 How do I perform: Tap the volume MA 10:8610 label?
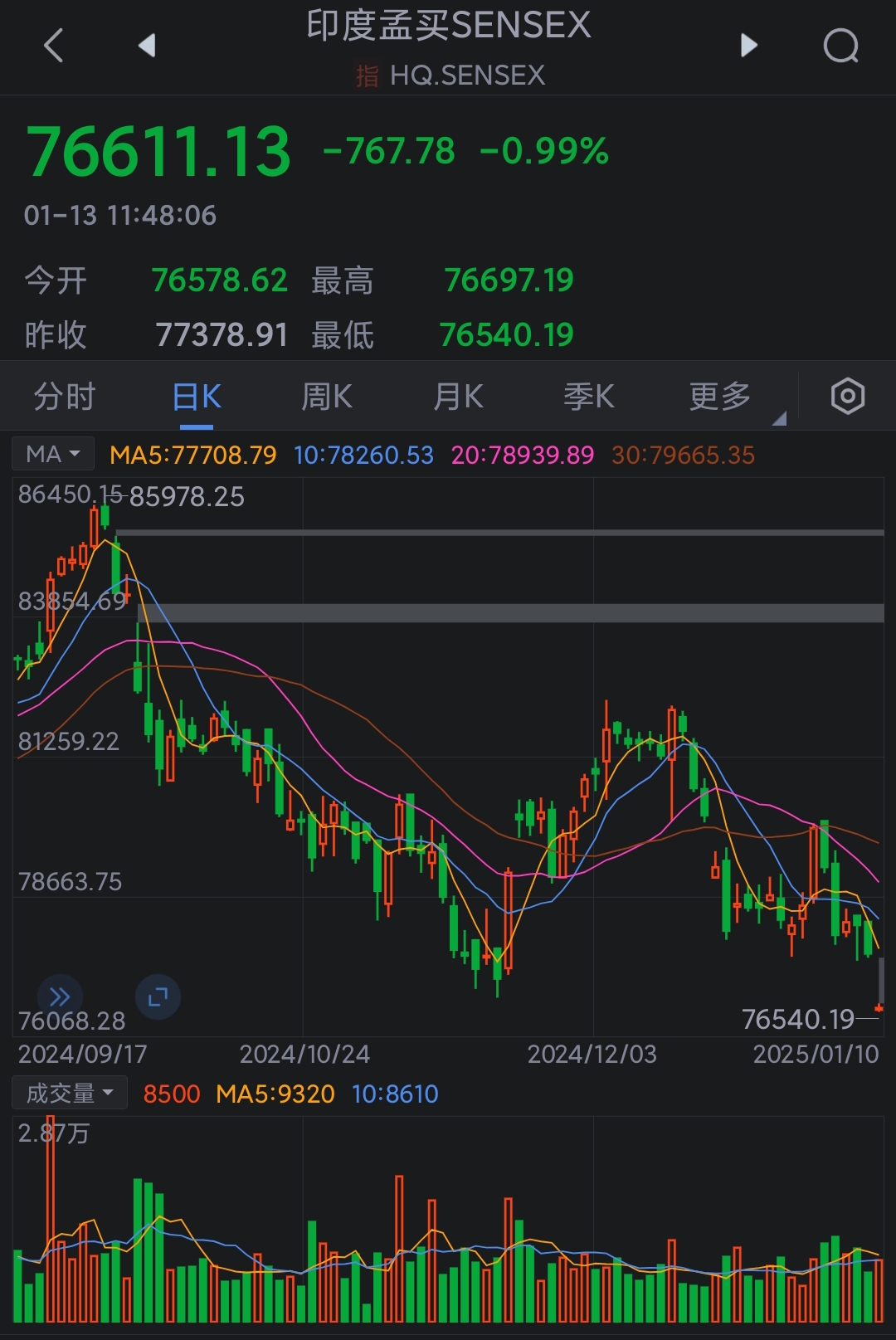click(395, 1094)
